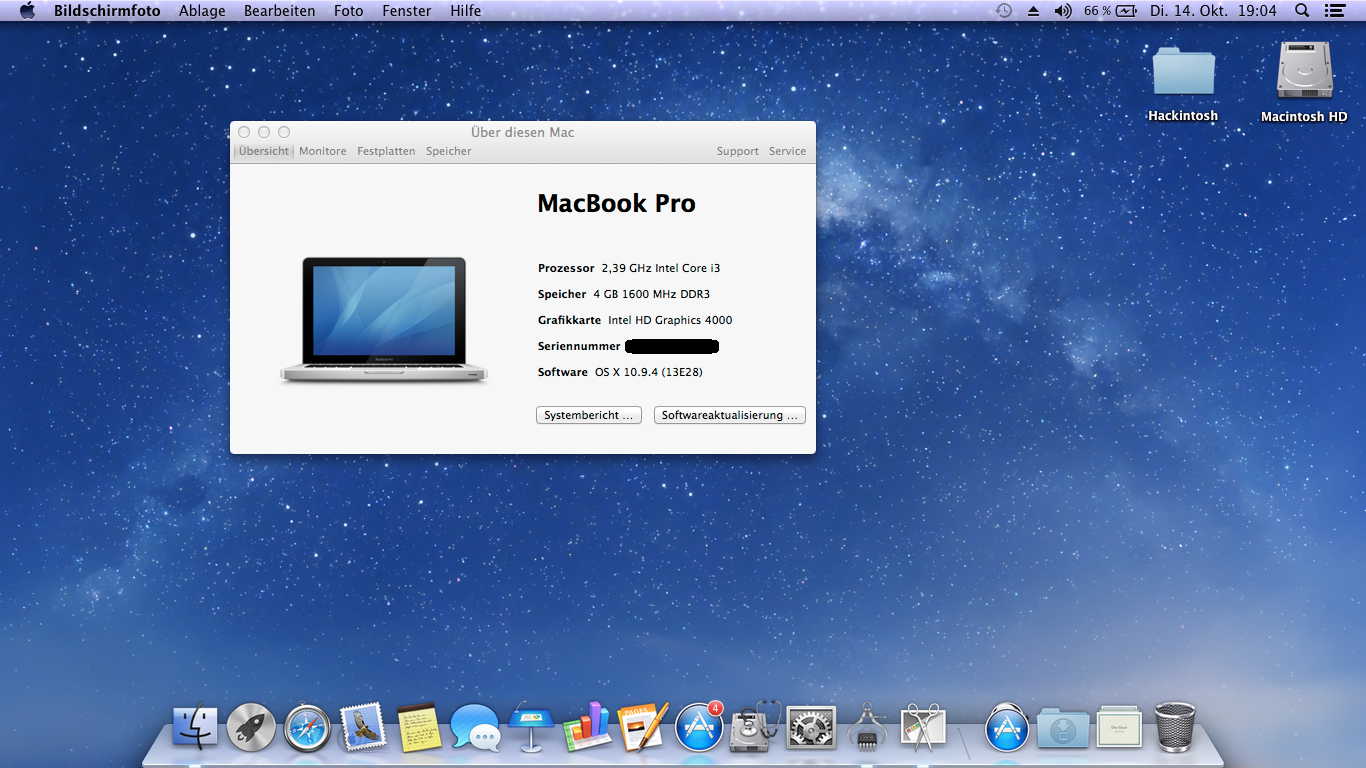This screenshot has width=1366, height=768.
Task: Click the Softwareaktualisierung button
Action: [x=729, y=415]
